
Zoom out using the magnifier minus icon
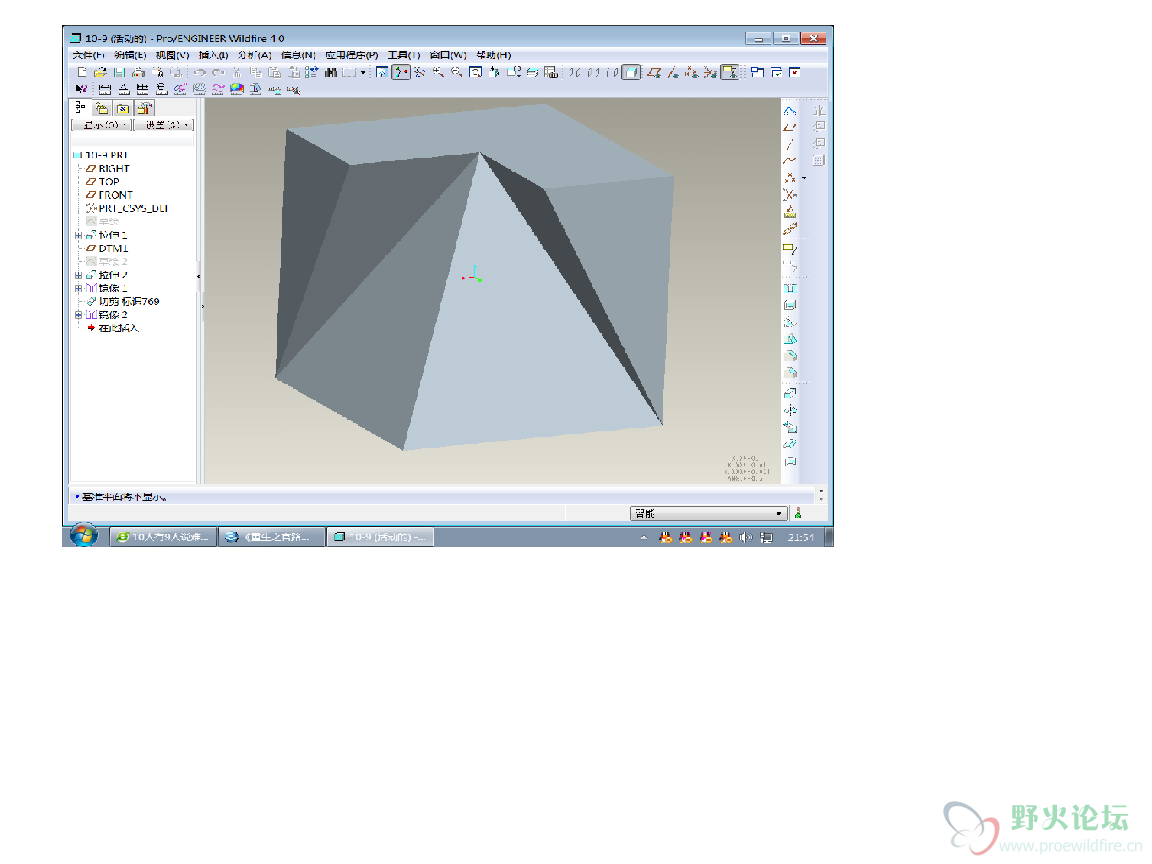click(x=457, y=72)
